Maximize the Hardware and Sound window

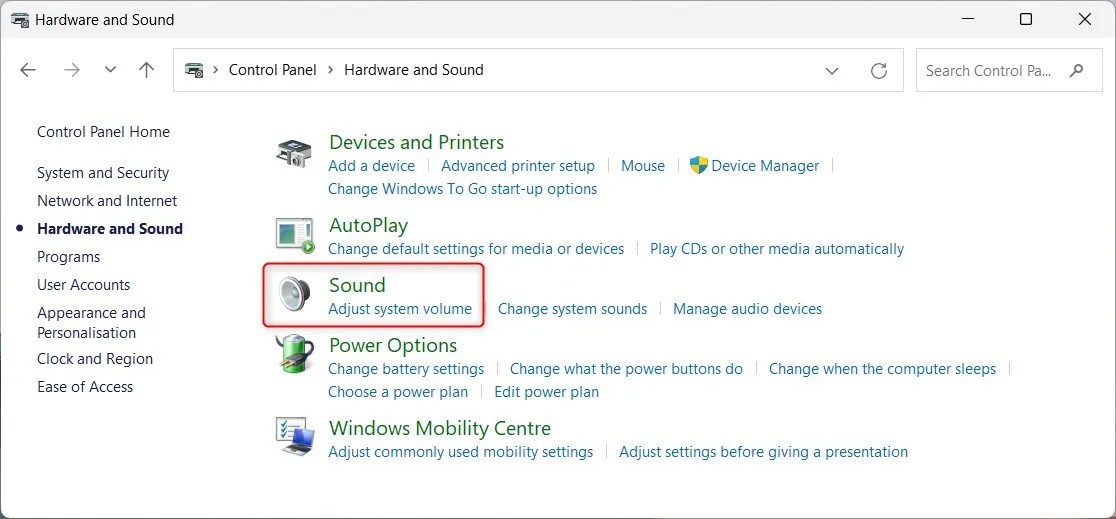[1026, 19]
